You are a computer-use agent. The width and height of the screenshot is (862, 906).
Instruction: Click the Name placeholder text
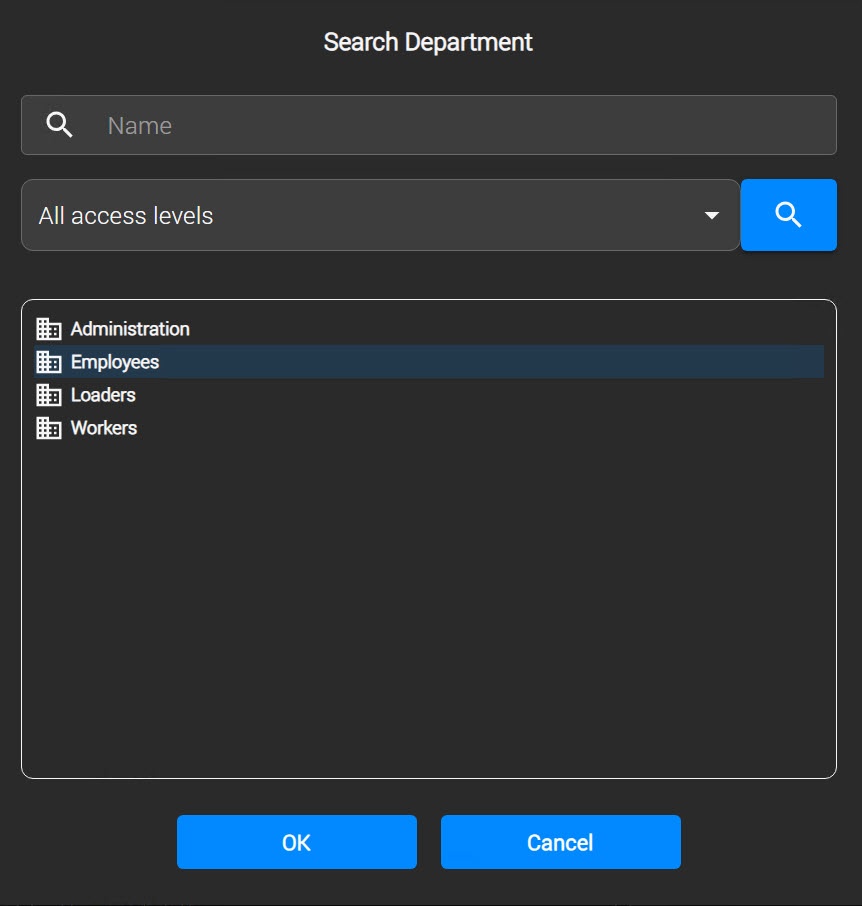point(140,125)
